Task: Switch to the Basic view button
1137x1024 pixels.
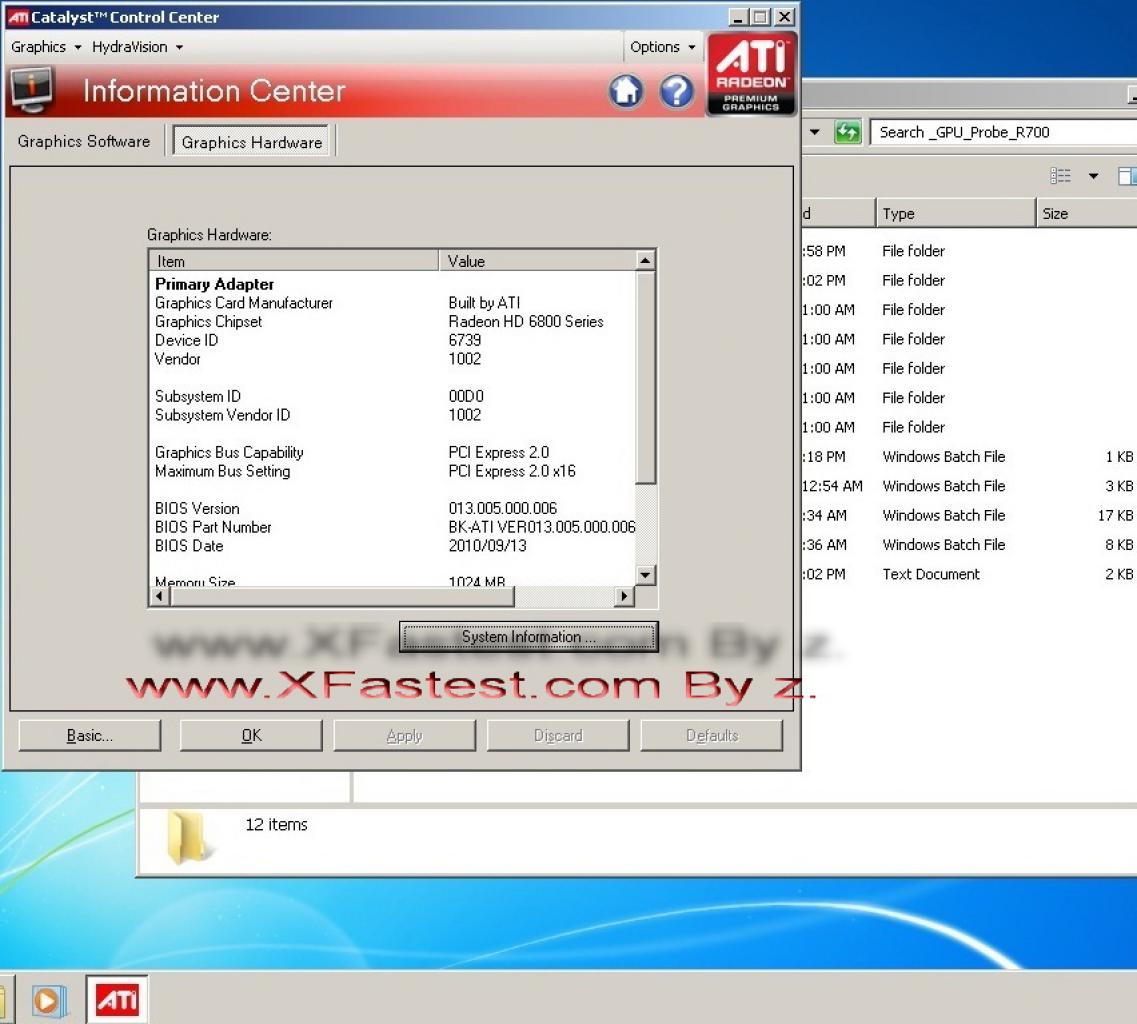Action: [89, 735]
